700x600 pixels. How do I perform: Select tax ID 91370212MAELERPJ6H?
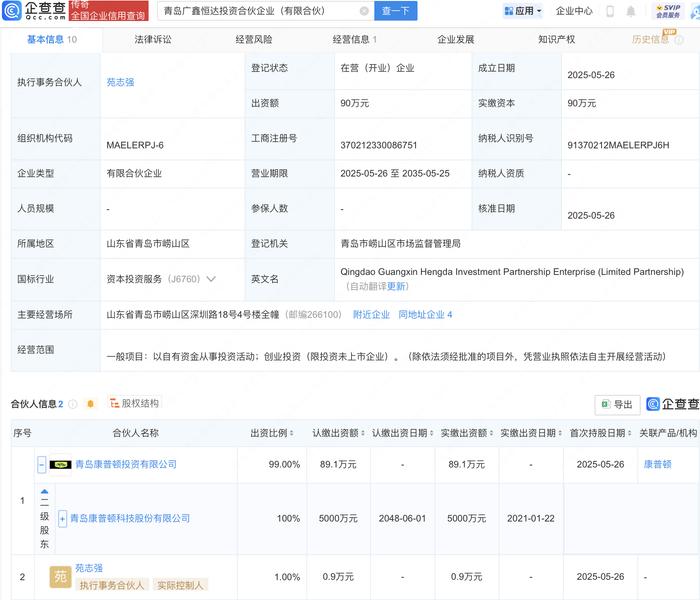coord(618,145)
